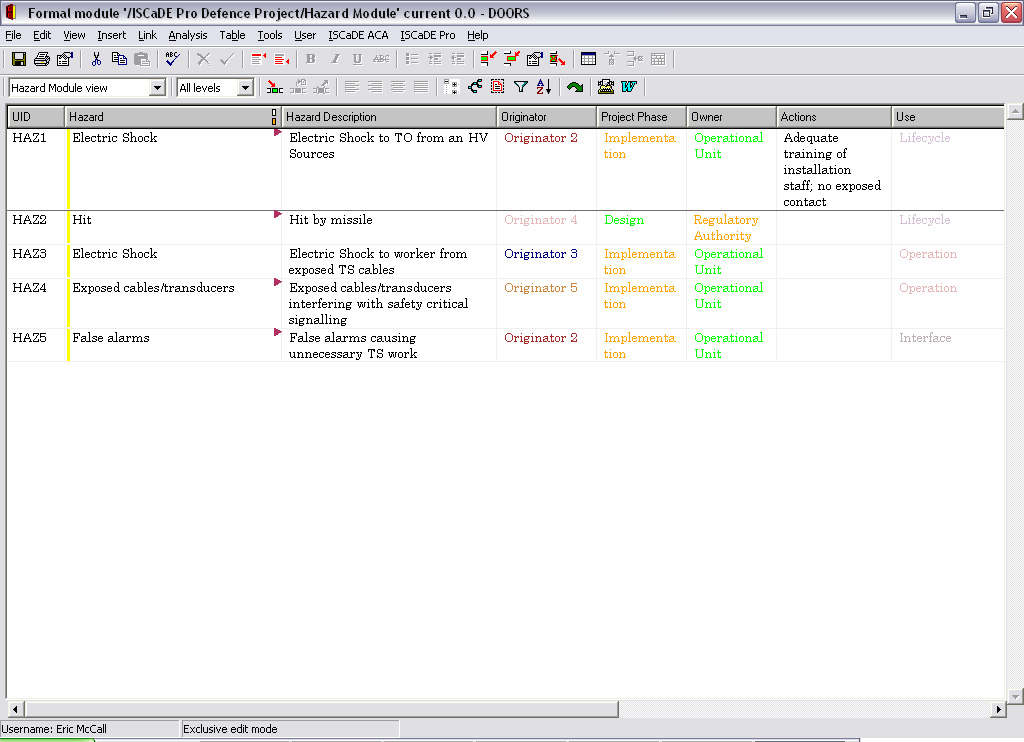Open the Analysis menu
The width and height of the screenshot is (1024, 742).
[x=187, y=35]
